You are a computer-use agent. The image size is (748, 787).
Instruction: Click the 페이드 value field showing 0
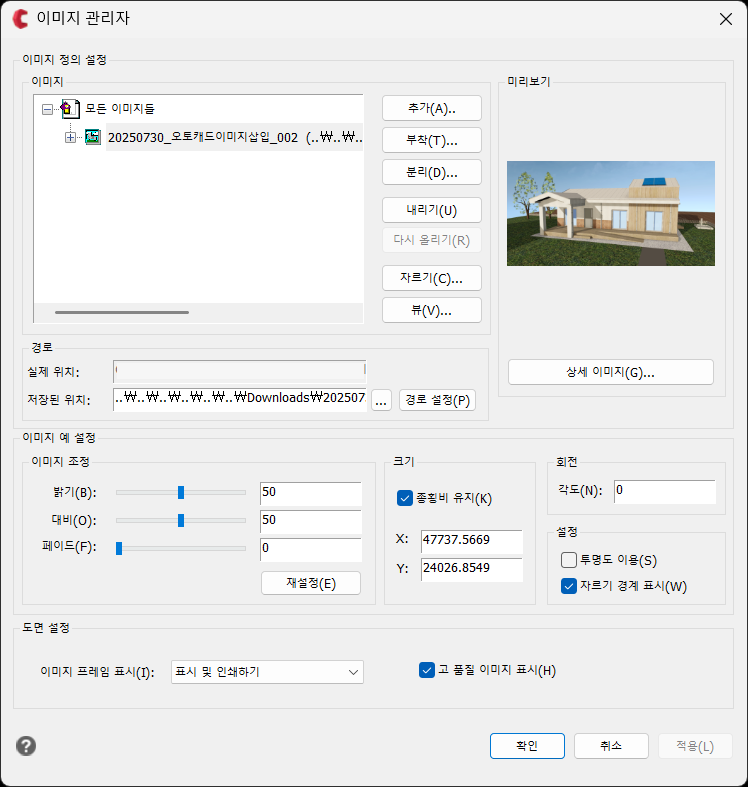311,550
